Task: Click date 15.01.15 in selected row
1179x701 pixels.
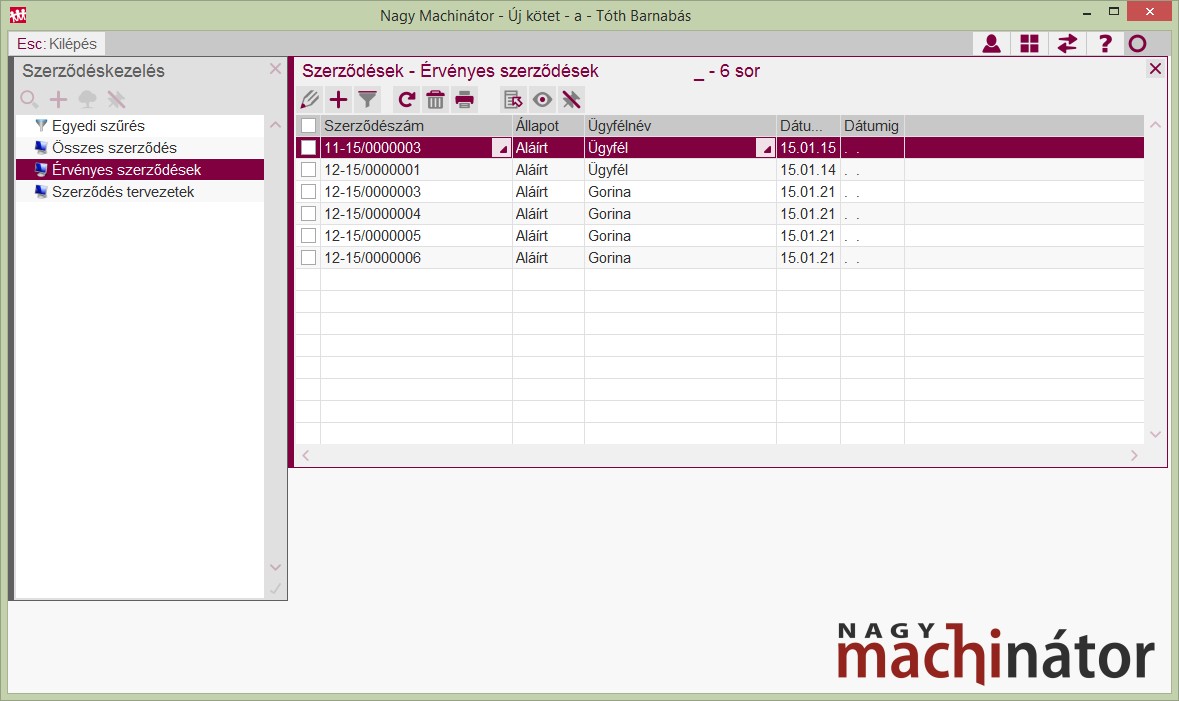Action: click(x=808, y=148)
